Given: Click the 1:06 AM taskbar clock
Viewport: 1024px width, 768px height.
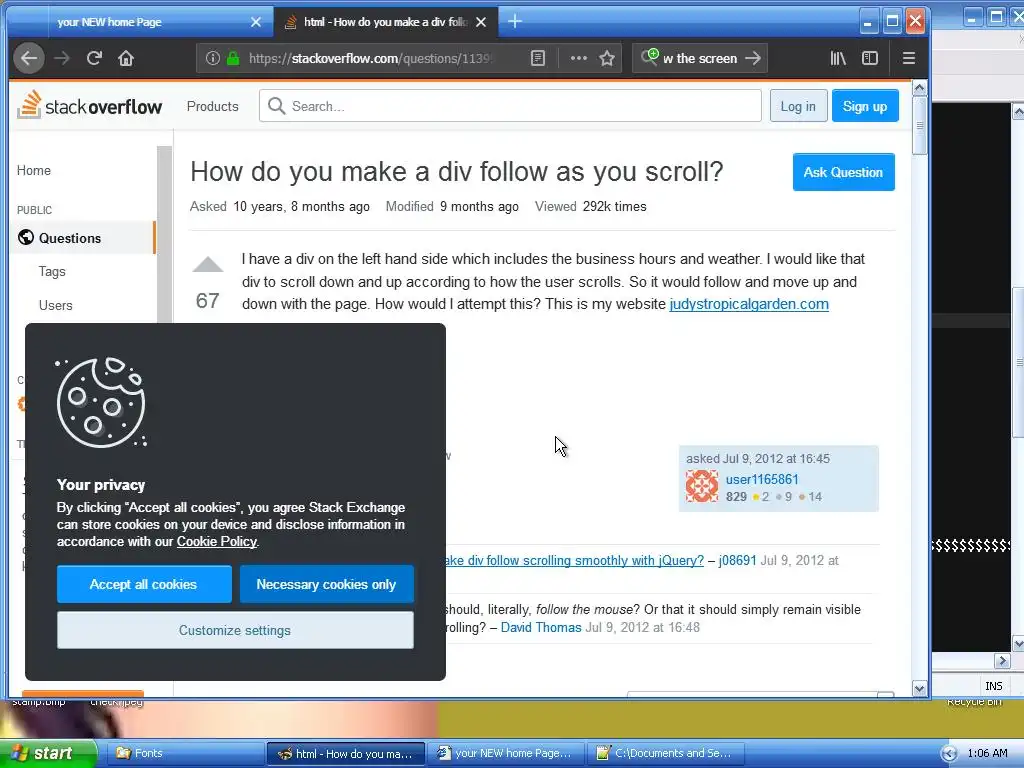Looking at the screenshot, I should [987, 753].
